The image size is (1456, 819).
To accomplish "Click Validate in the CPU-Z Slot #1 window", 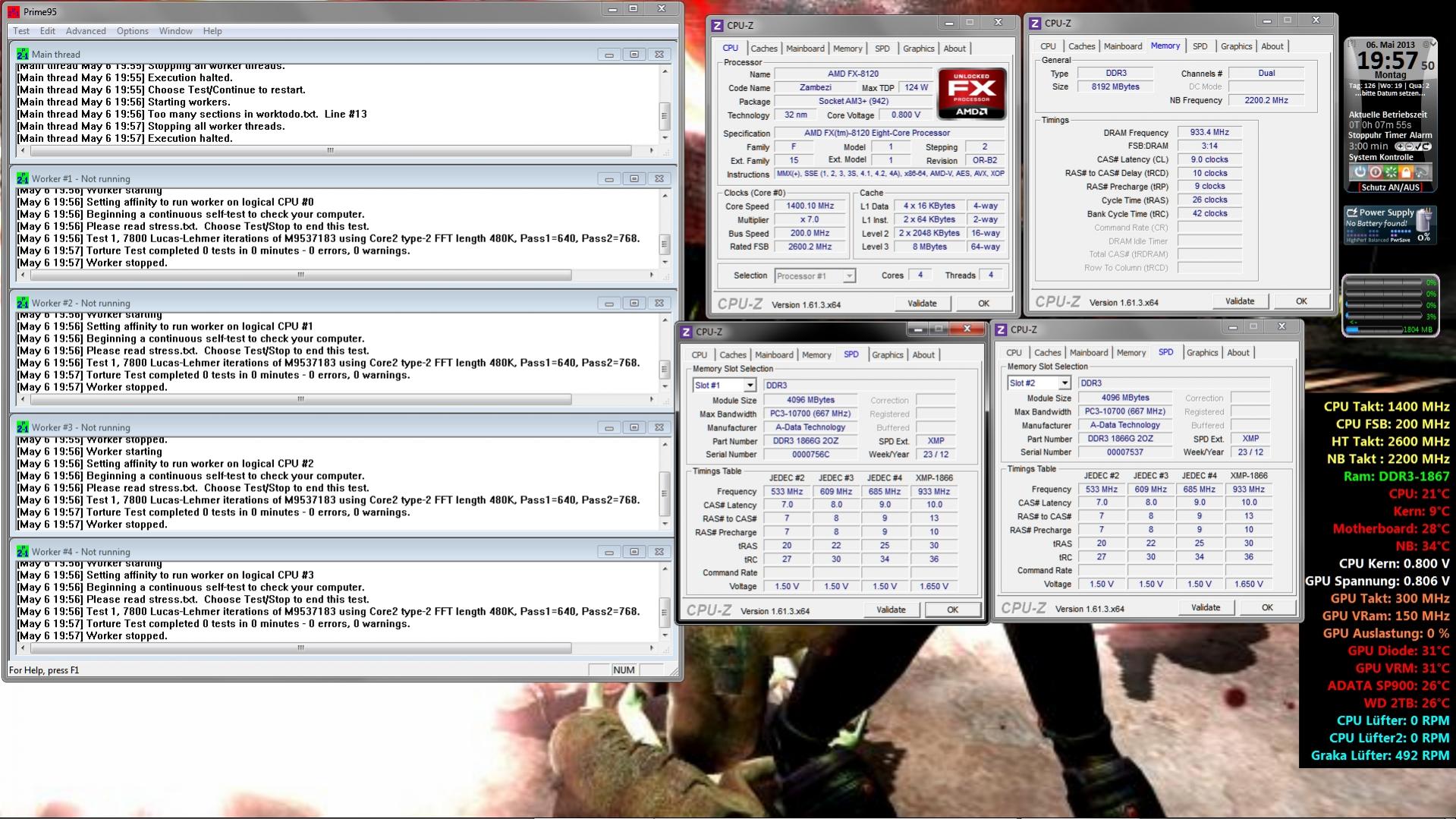I will 891,610.
